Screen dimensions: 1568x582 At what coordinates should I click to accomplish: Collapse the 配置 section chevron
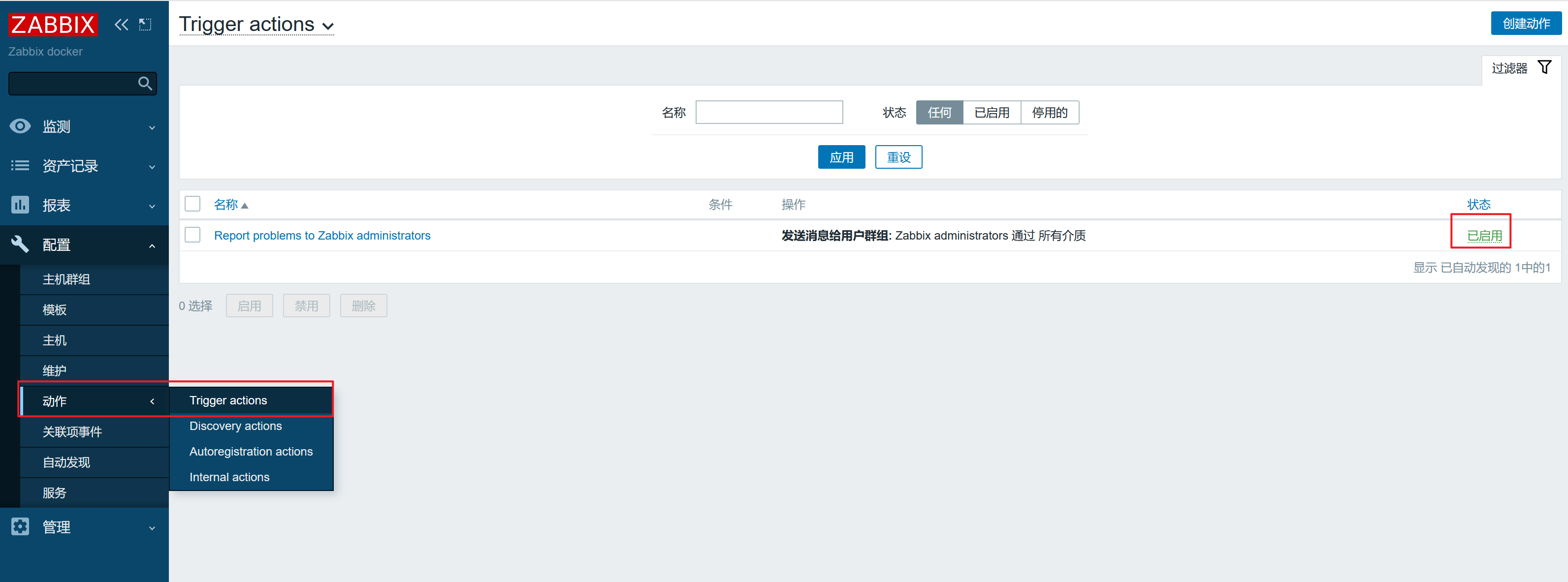(152, 245)
